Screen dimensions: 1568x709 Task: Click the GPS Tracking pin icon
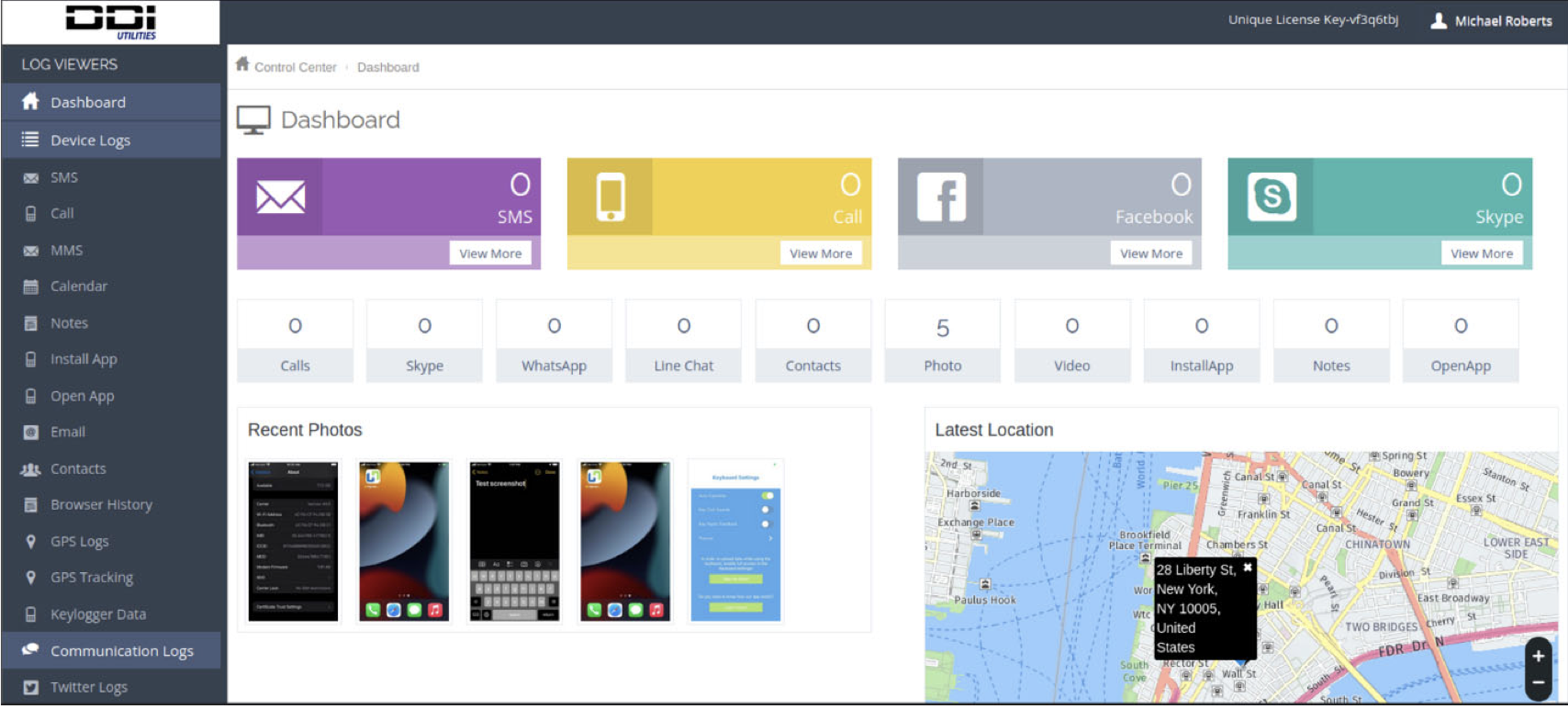coord(31,577)
